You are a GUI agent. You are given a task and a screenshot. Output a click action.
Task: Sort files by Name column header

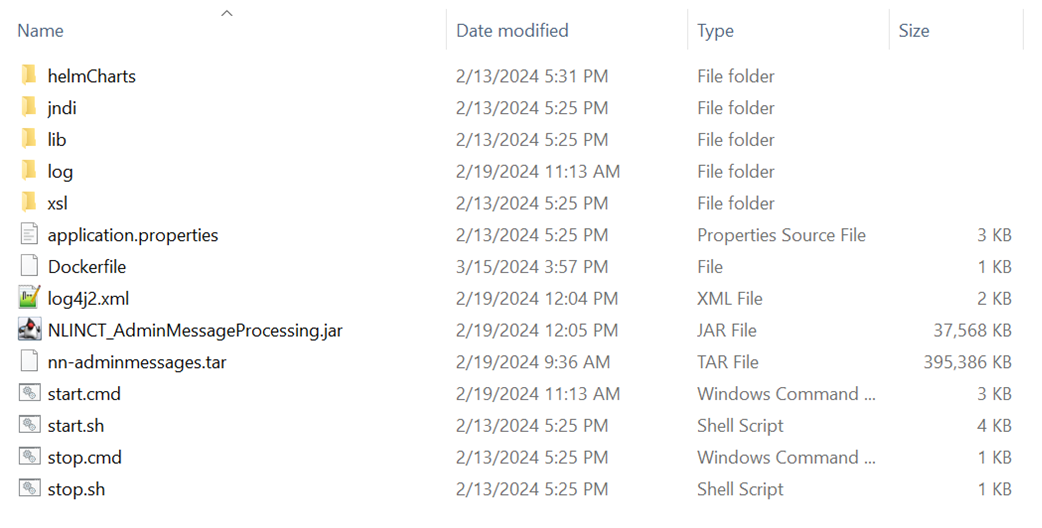41,31
